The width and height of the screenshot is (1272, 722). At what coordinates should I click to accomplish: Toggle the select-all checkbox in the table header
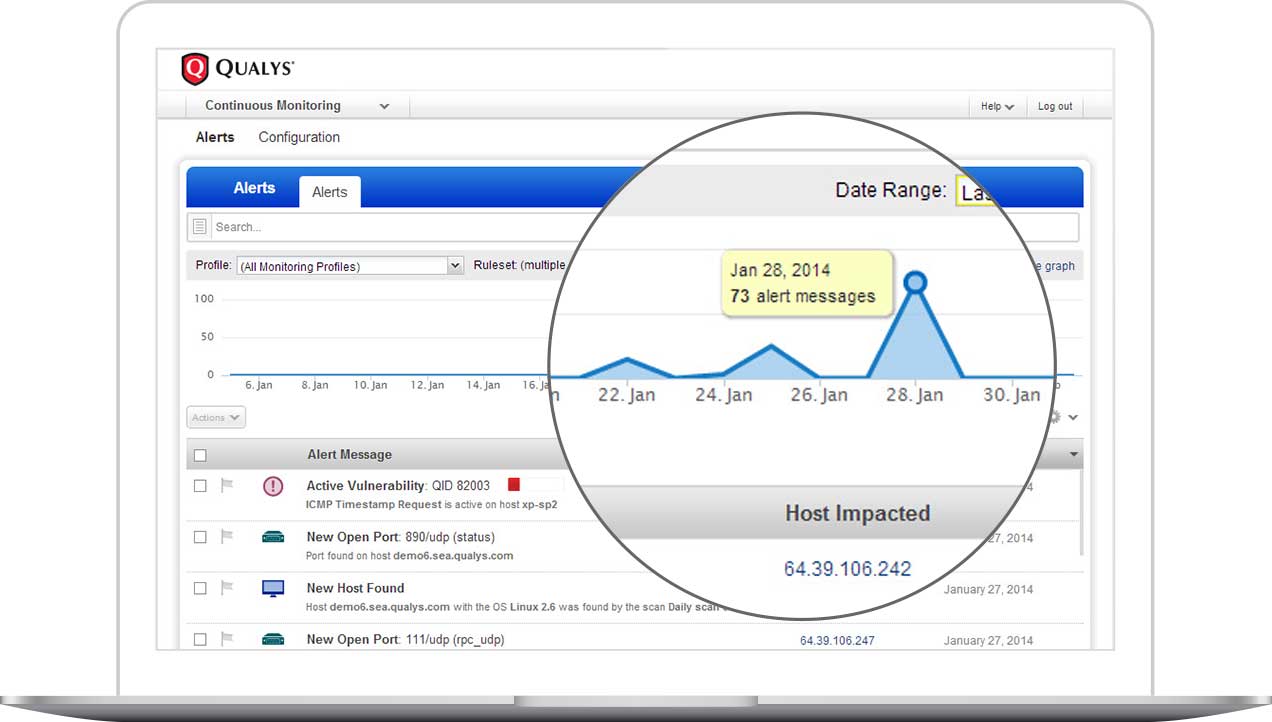click(x=199, y=454)
